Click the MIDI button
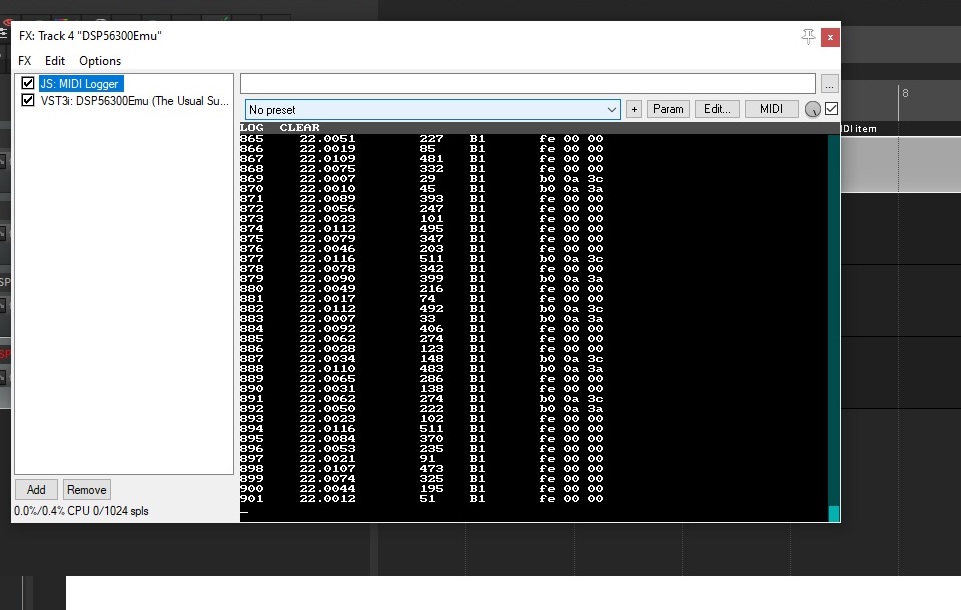The height and width of the screenshot is (610, 961). point(772,109)
